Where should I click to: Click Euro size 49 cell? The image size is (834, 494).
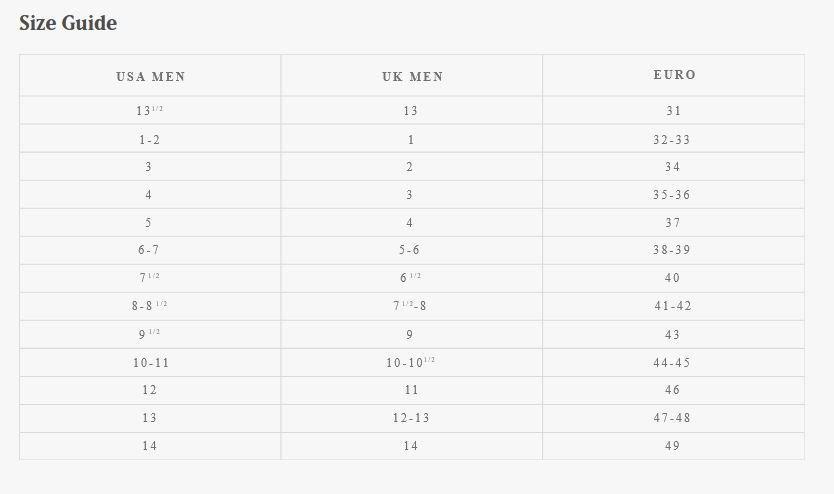pos(673,446)
